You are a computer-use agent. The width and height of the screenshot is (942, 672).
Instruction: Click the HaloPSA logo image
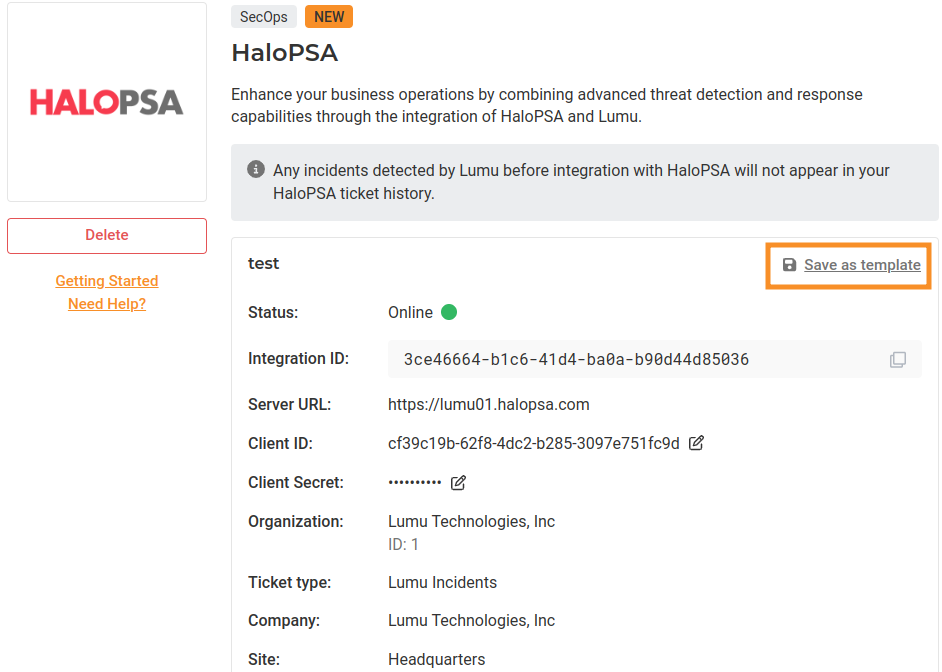[107, 102]
